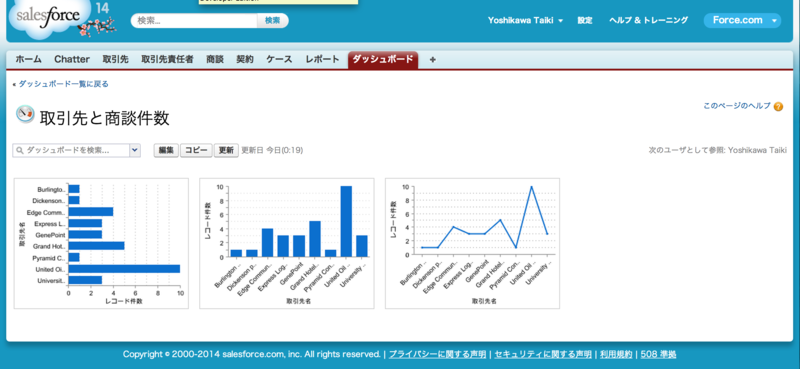Click Express L.. label in horizontal chart
The image size is (800, 369).
(x=50, y=224)
